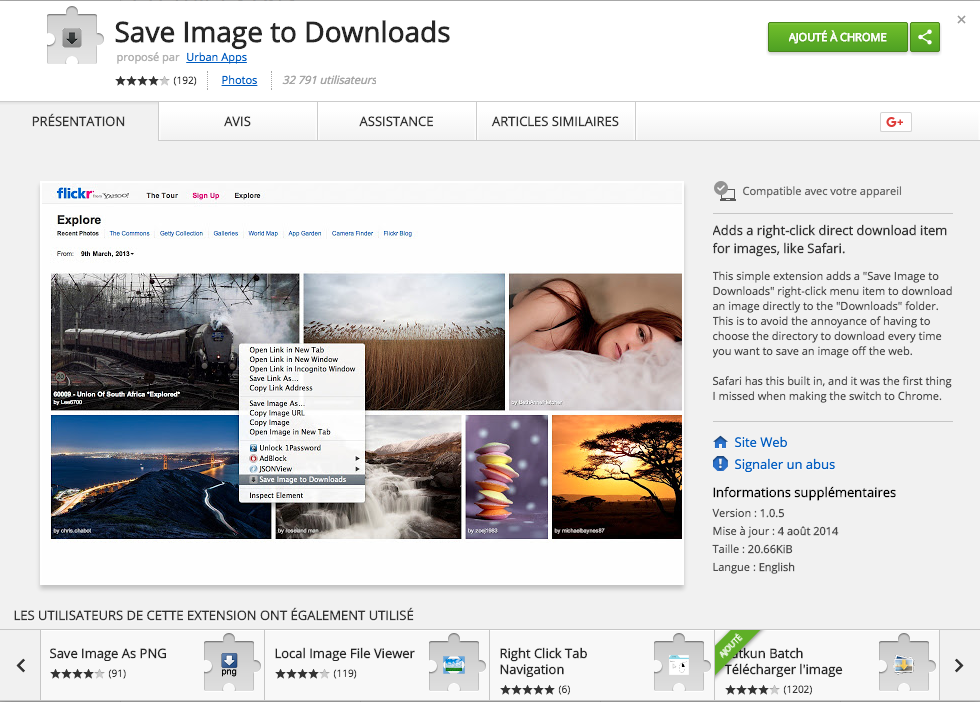Open the ARTICLES SIMILAIRES tab
The height and width of the screenshot is (702, 980).
click(556, 121)
